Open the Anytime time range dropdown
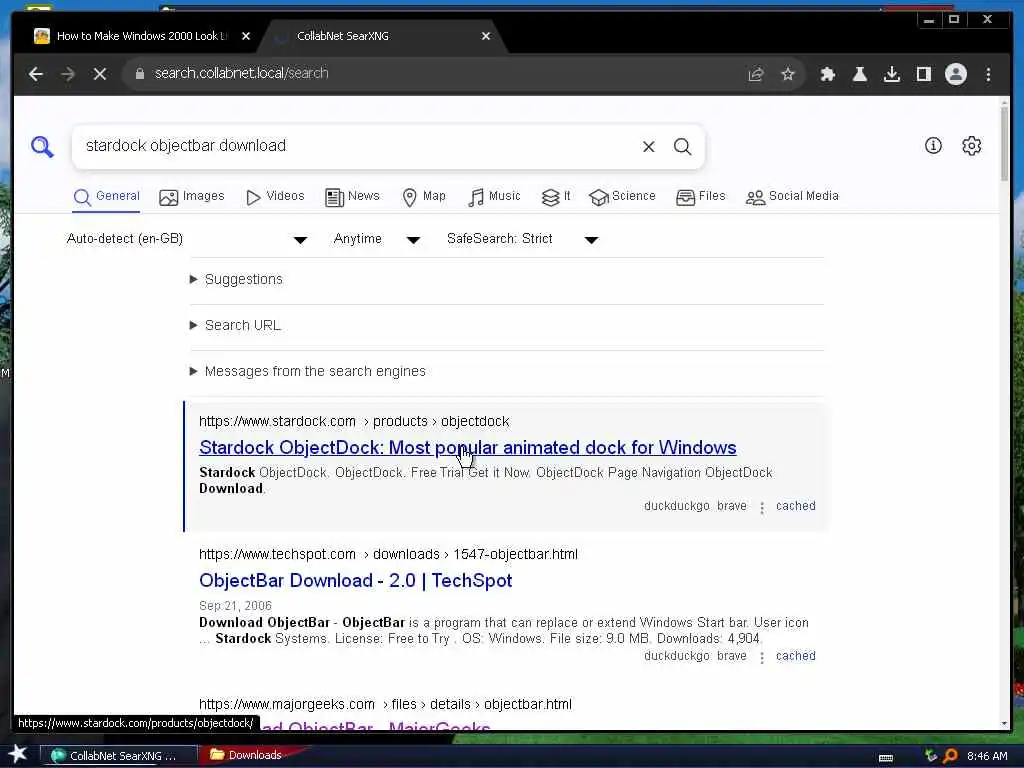The width and height of the screenshot is (1024, 768). [377, 239]
